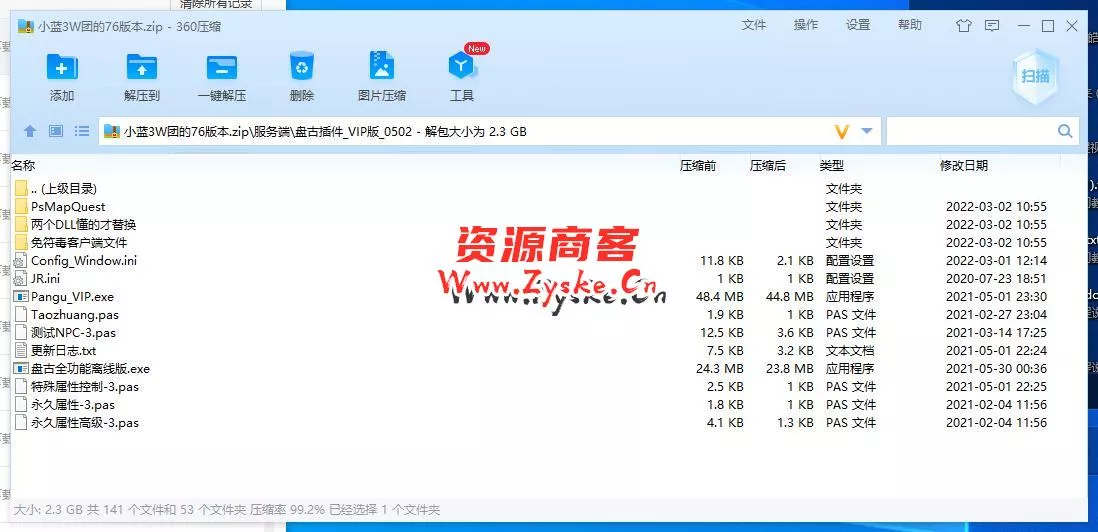
Task: Click the Scan (扫描) hexagon button
Action: coord(1034,77)
